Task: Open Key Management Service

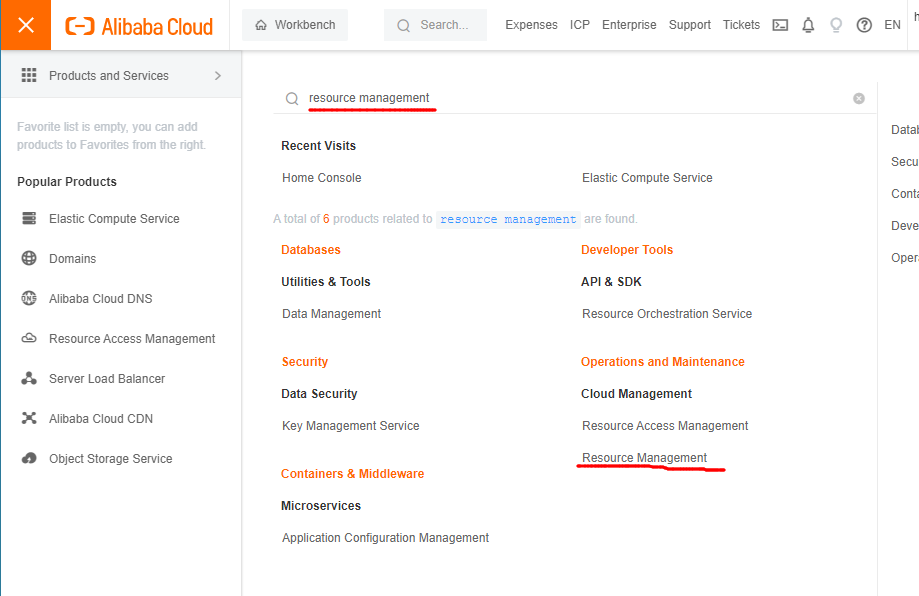Action: (350, 425)
